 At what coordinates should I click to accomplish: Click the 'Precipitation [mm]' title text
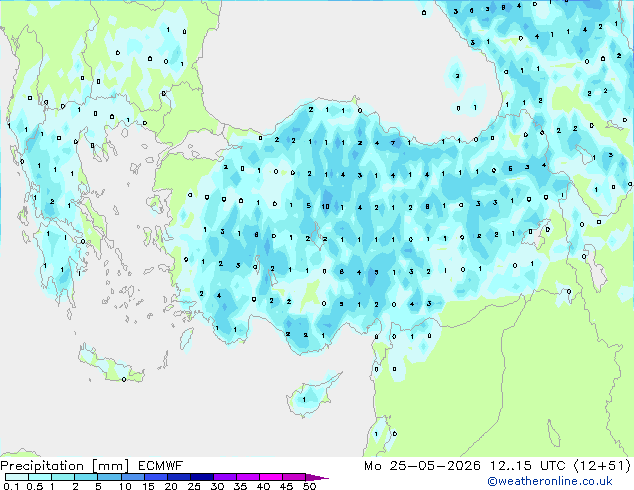(x=65, y=466)
